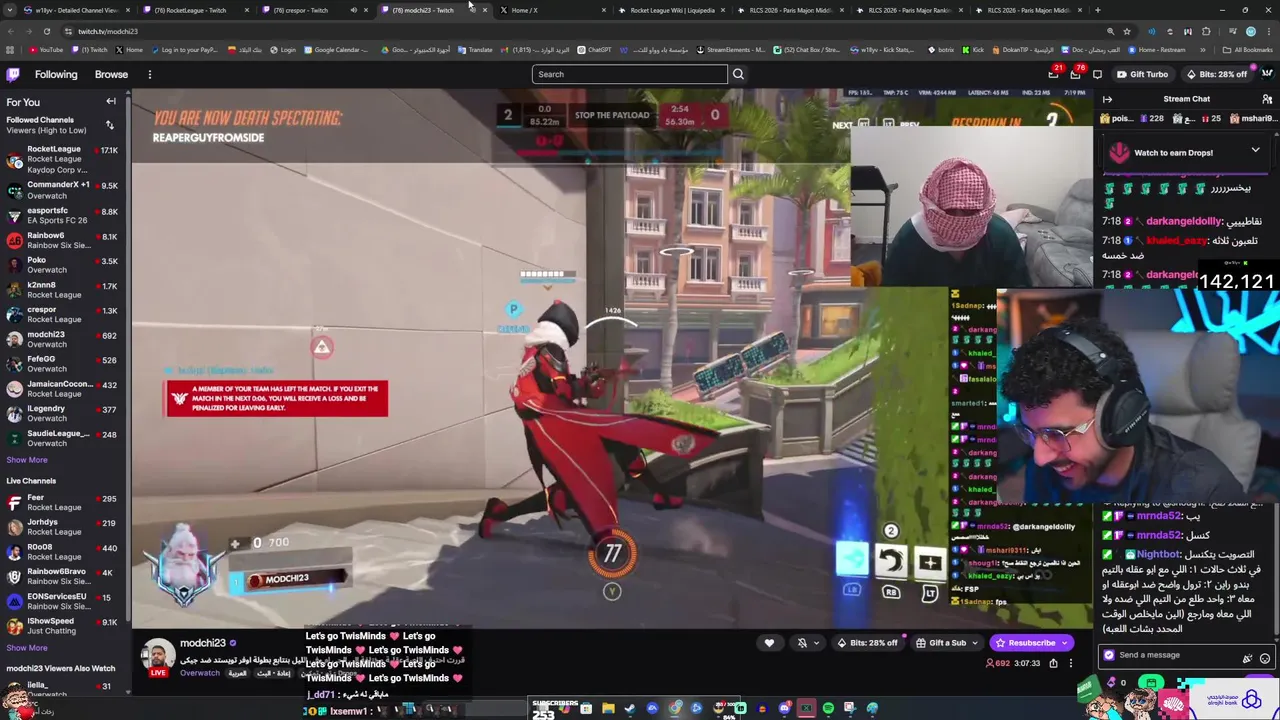1280x720 pixels.
Task: Open notifications inbox with 76 badge
Action: coord(1076,74)
